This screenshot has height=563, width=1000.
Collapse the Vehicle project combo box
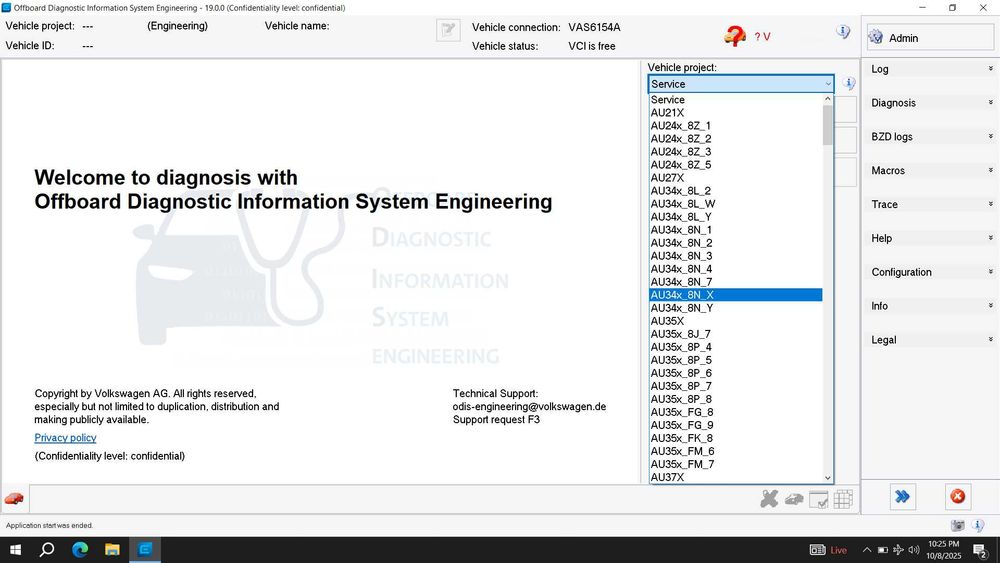[x=828, y=84]
